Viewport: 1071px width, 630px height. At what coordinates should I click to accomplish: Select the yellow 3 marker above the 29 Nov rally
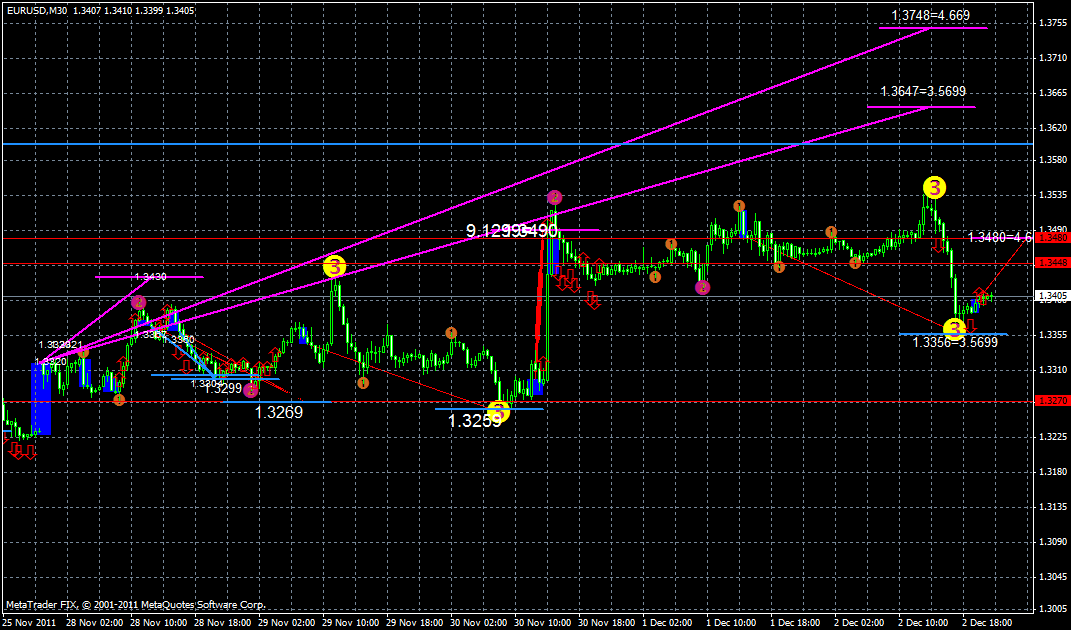(334, 266)
